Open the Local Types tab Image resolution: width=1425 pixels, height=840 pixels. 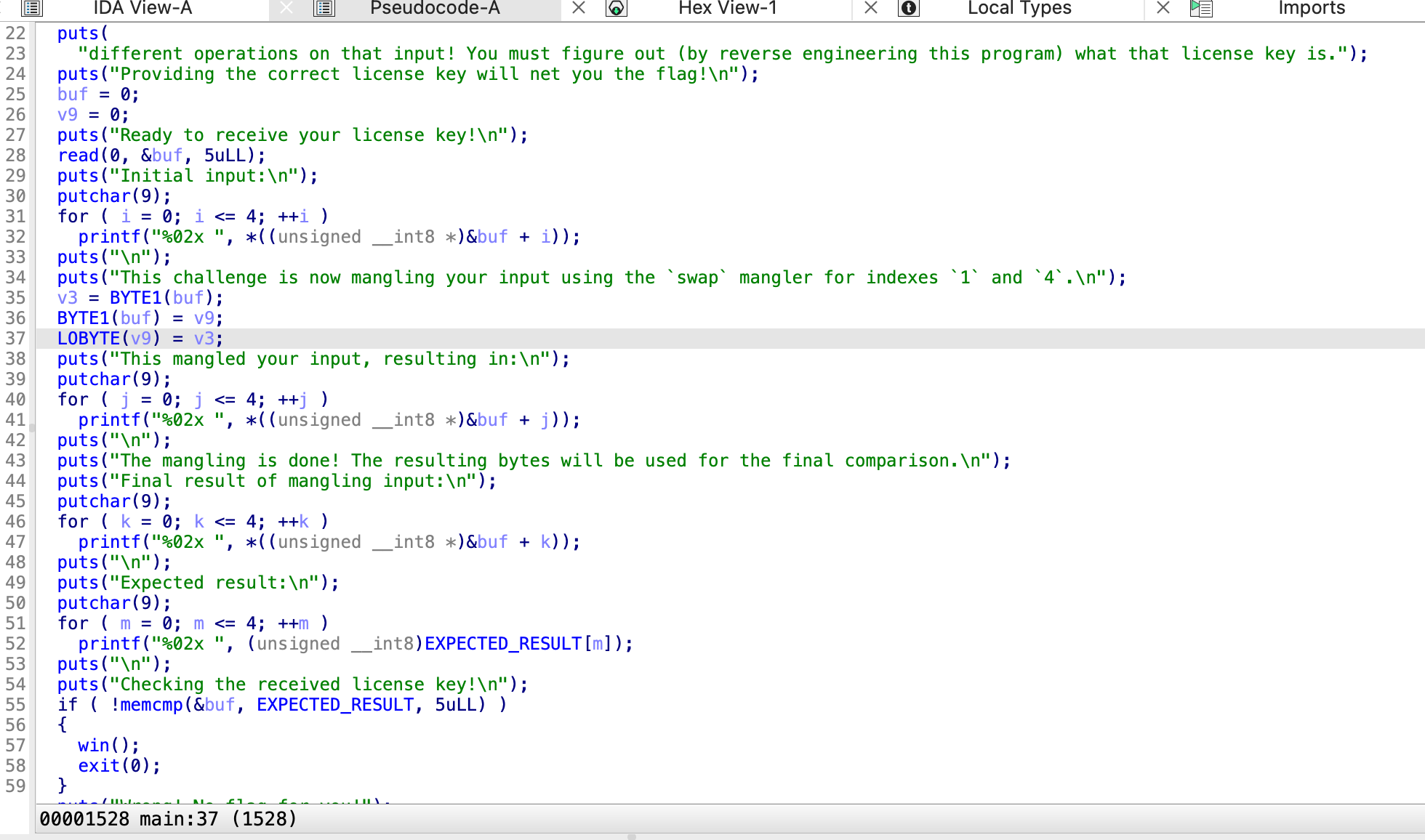(x=1019, y=8)
